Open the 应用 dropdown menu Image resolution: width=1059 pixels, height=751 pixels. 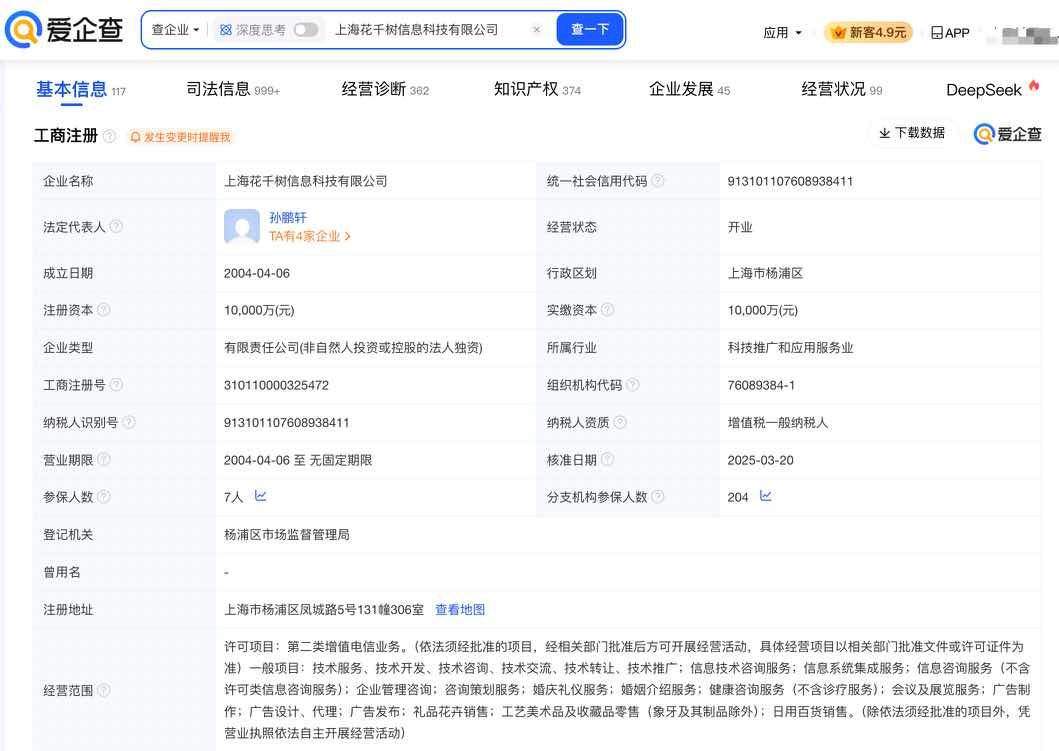coord(782,32)
